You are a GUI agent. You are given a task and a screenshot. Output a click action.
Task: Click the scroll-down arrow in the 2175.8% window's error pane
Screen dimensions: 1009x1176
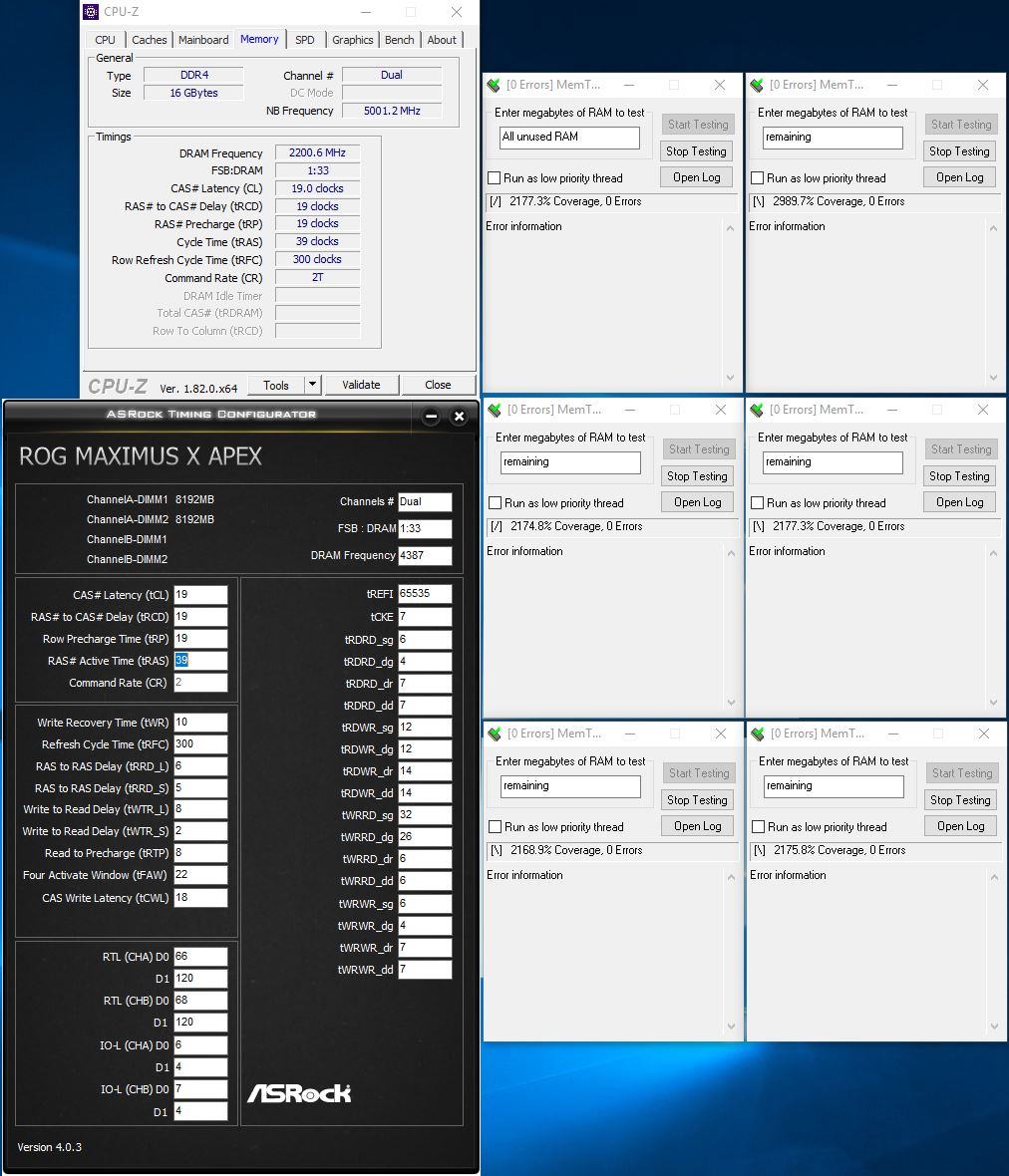pyautogui.click(x=994, y=1026)
